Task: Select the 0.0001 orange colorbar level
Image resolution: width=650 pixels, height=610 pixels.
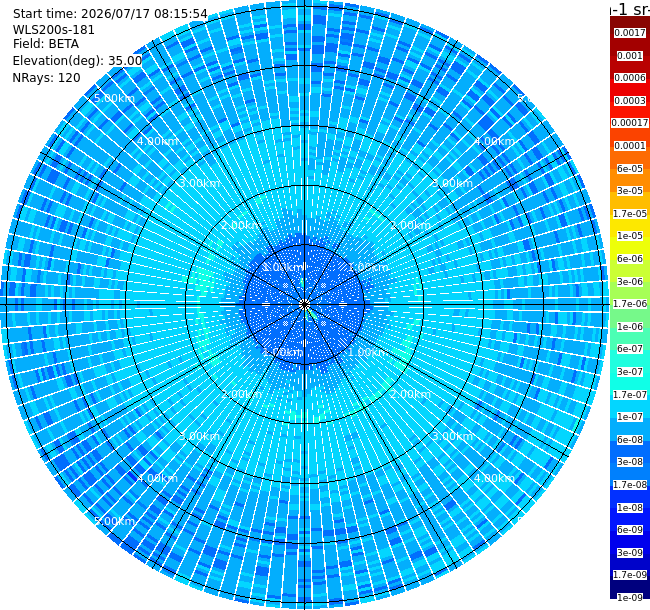Action: coord(630,146)
